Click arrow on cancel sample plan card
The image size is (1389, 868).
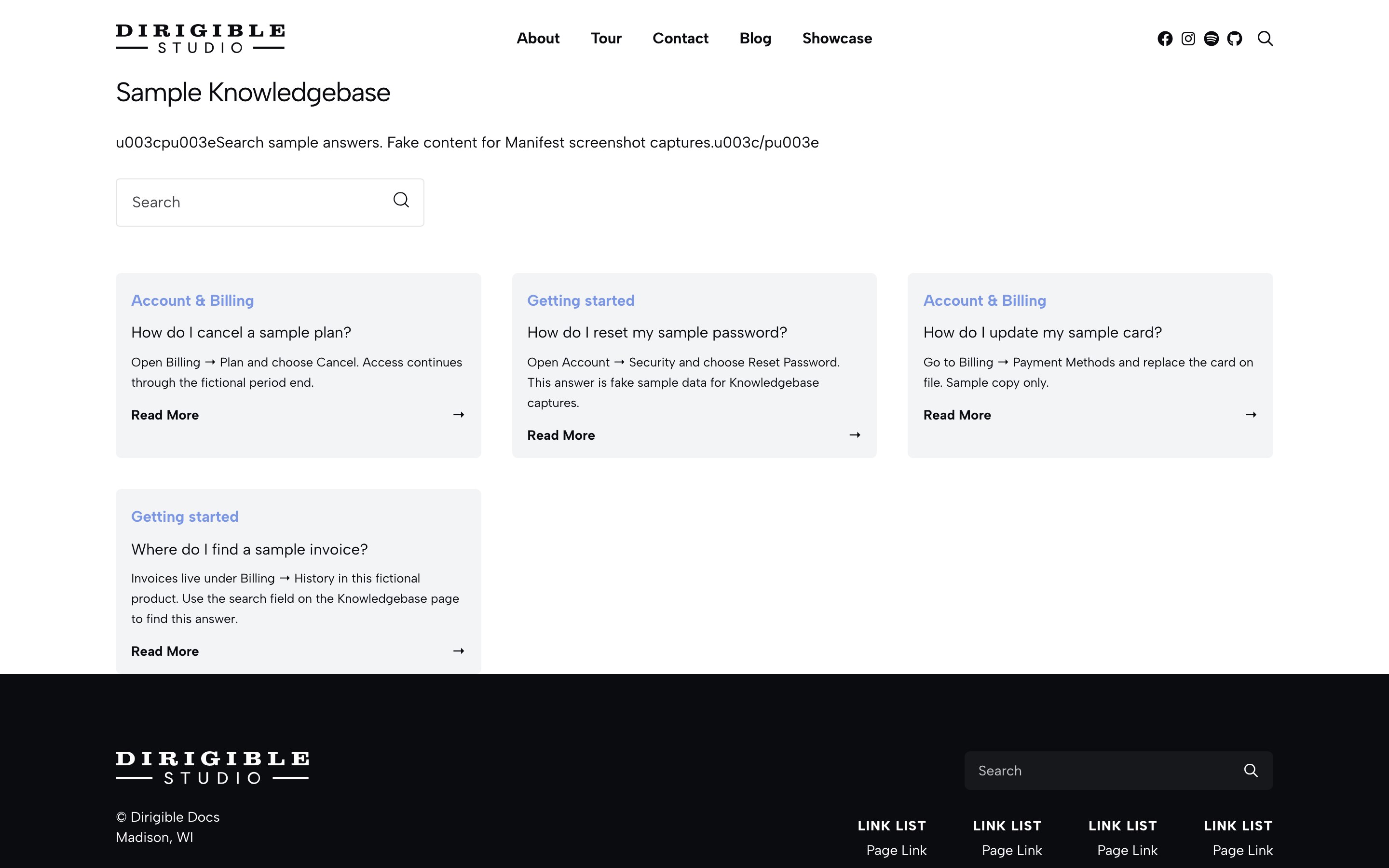point(459,415)
